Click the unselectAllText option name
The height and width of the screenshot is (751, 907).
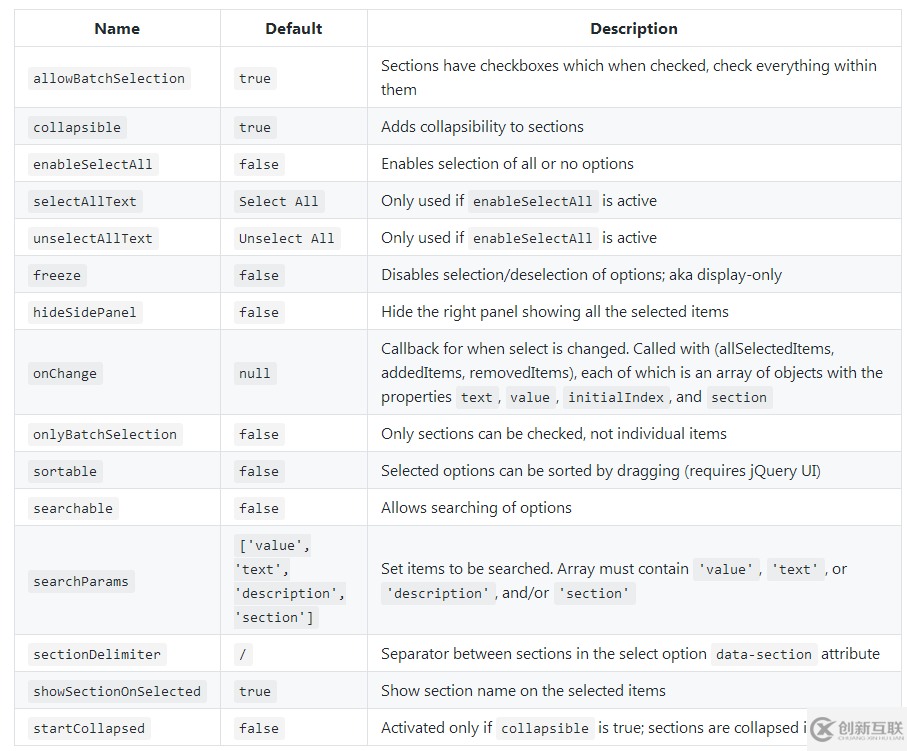(93, 238)
